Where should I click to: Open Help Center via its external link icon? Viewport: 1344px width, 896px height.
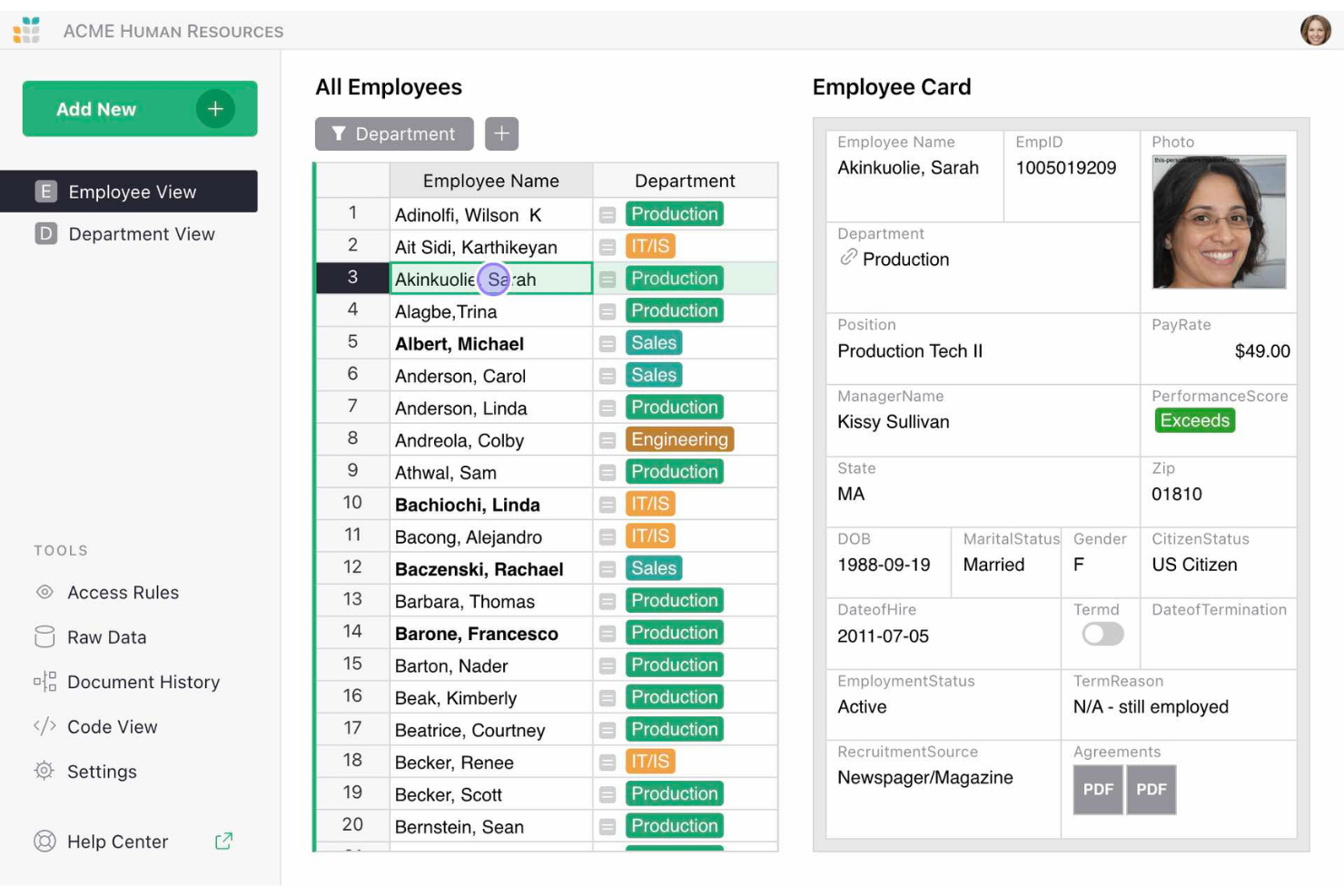pos(222,842)
